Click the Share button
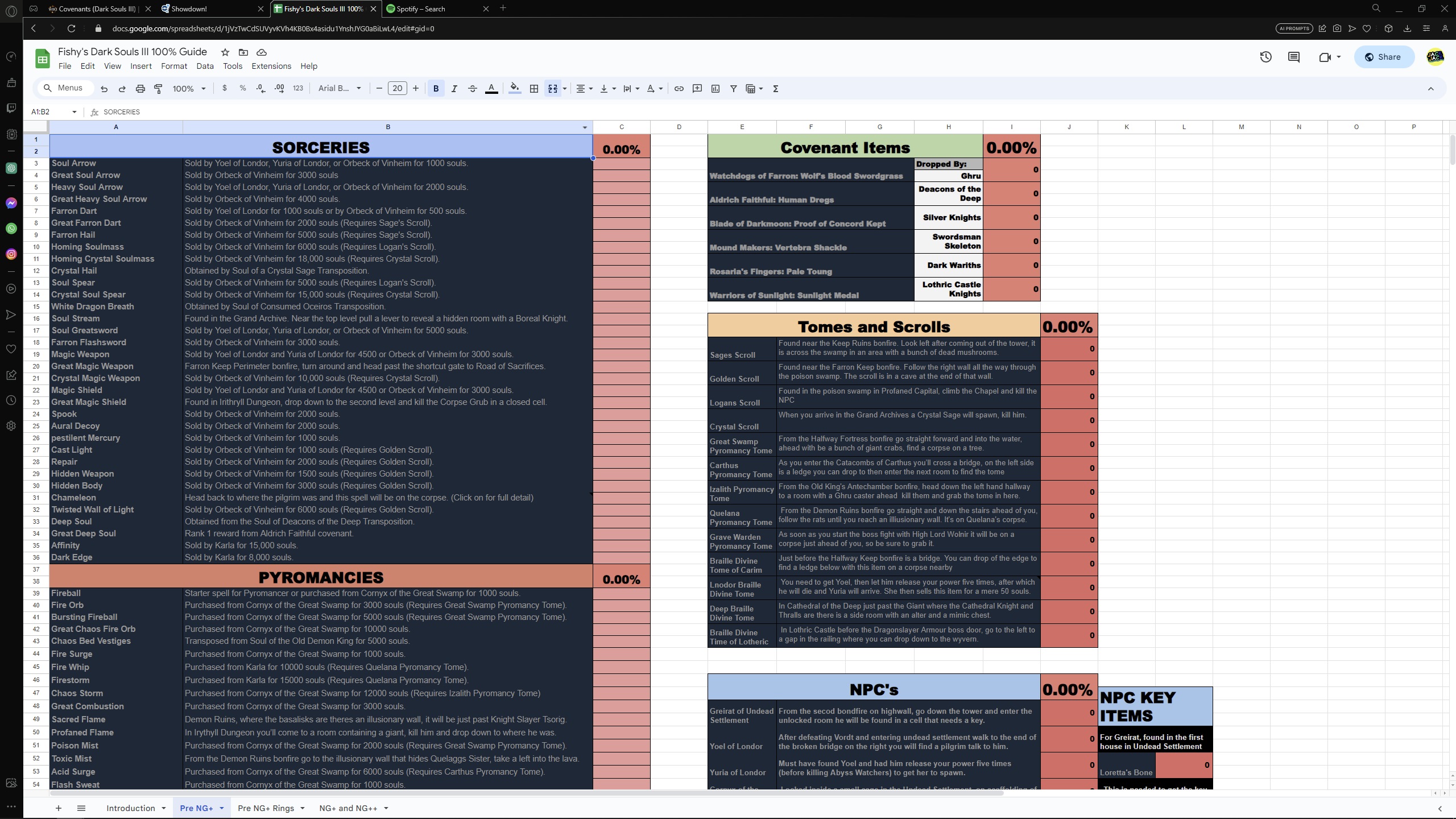This screenshot has width=1456, height=819. [x=1383, y=57]
